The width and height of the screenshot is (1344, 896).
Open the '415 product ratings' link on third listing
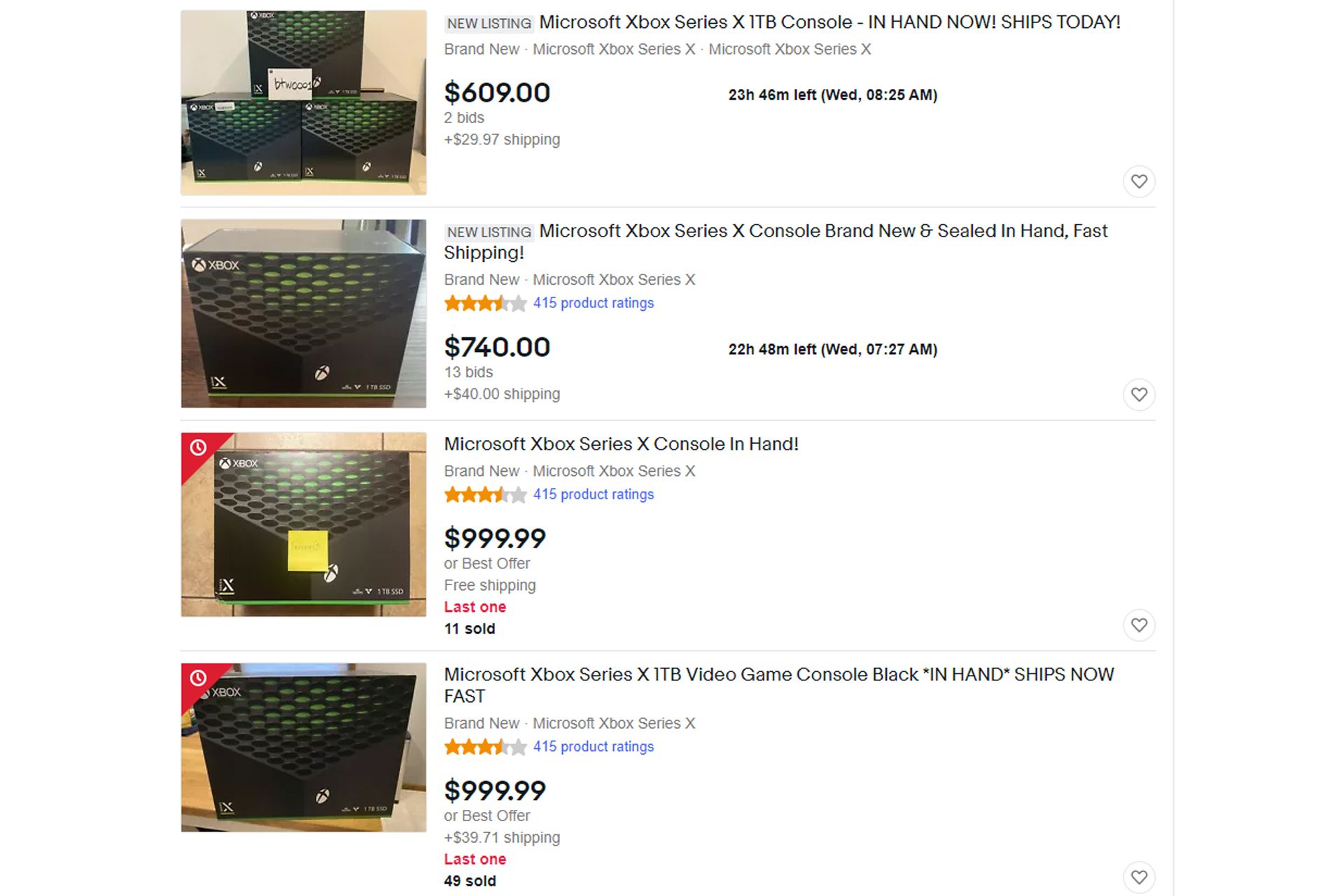pos(594,494)
